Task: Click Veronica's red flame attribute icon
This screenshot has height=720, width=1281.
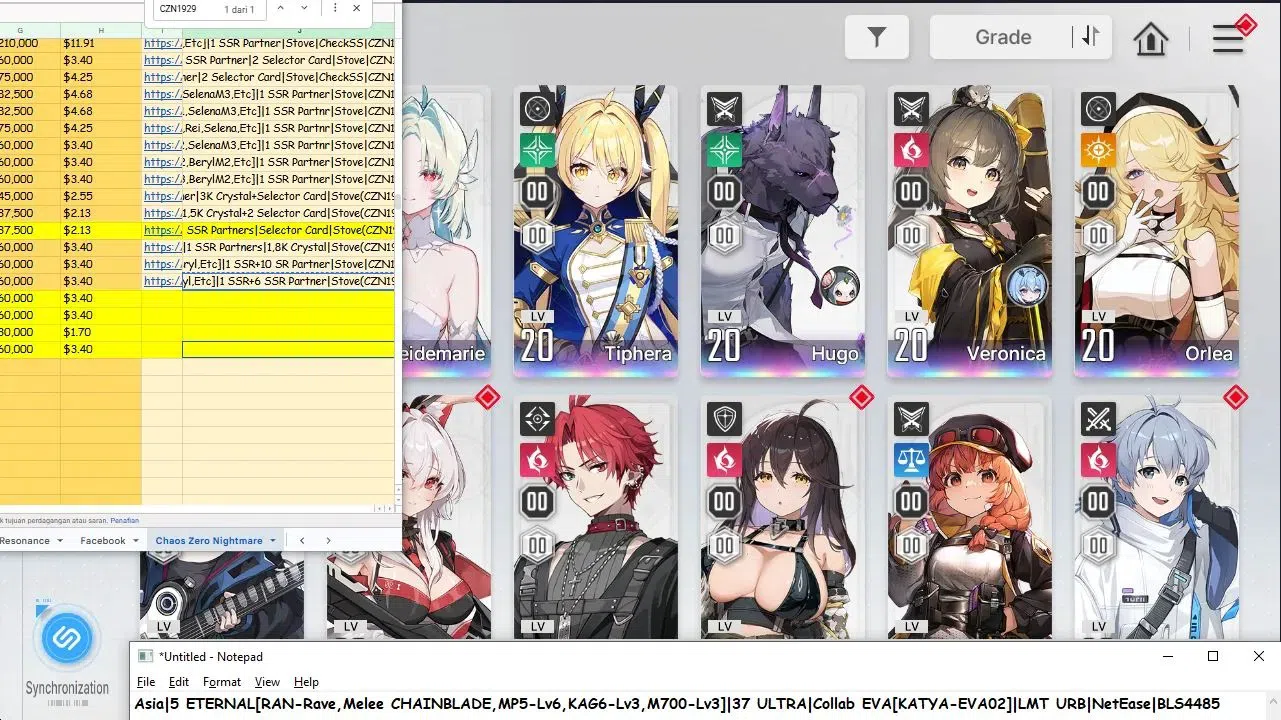Action: click(x=911, y=150)
